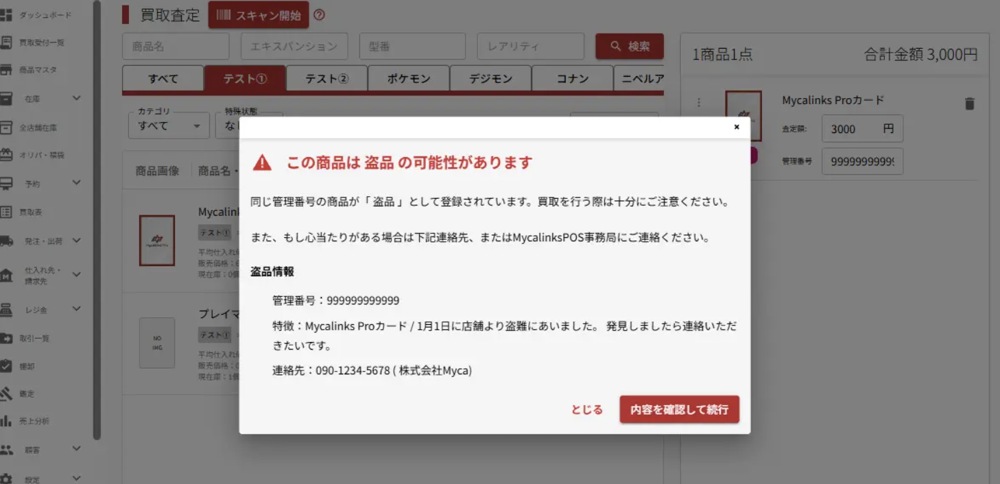Focus the レアリティ search field
1000x484 pixels.
[531, 47]
